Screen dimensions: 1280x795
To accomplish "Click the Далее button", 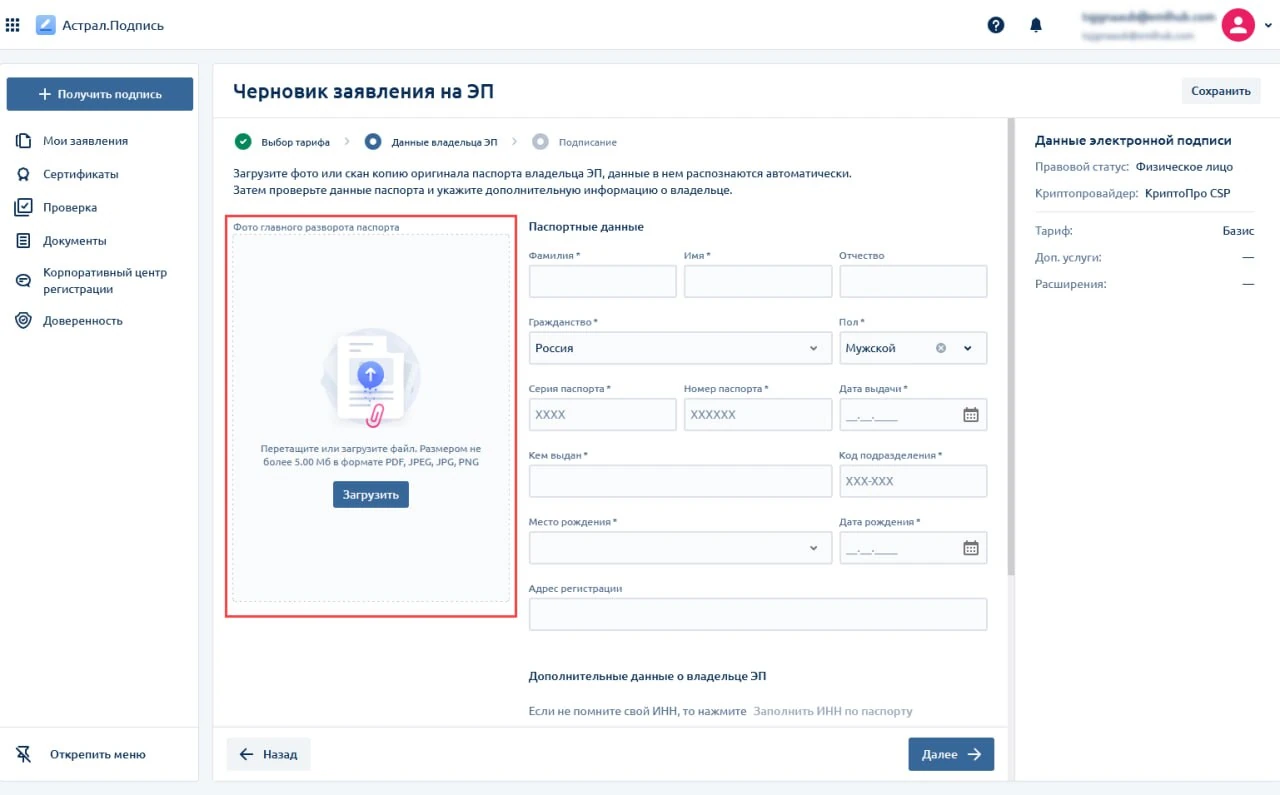I will click(950, 755).
